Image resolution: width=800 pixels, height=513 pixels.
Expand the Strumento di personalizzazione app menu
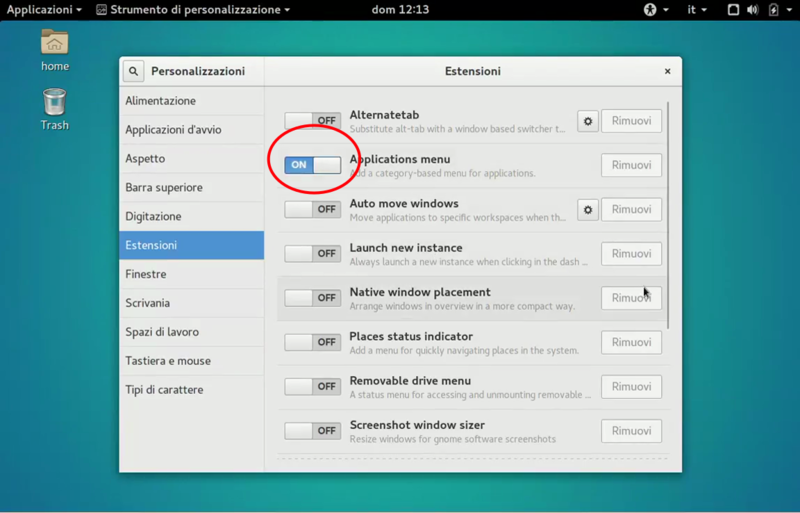(193, 10)
